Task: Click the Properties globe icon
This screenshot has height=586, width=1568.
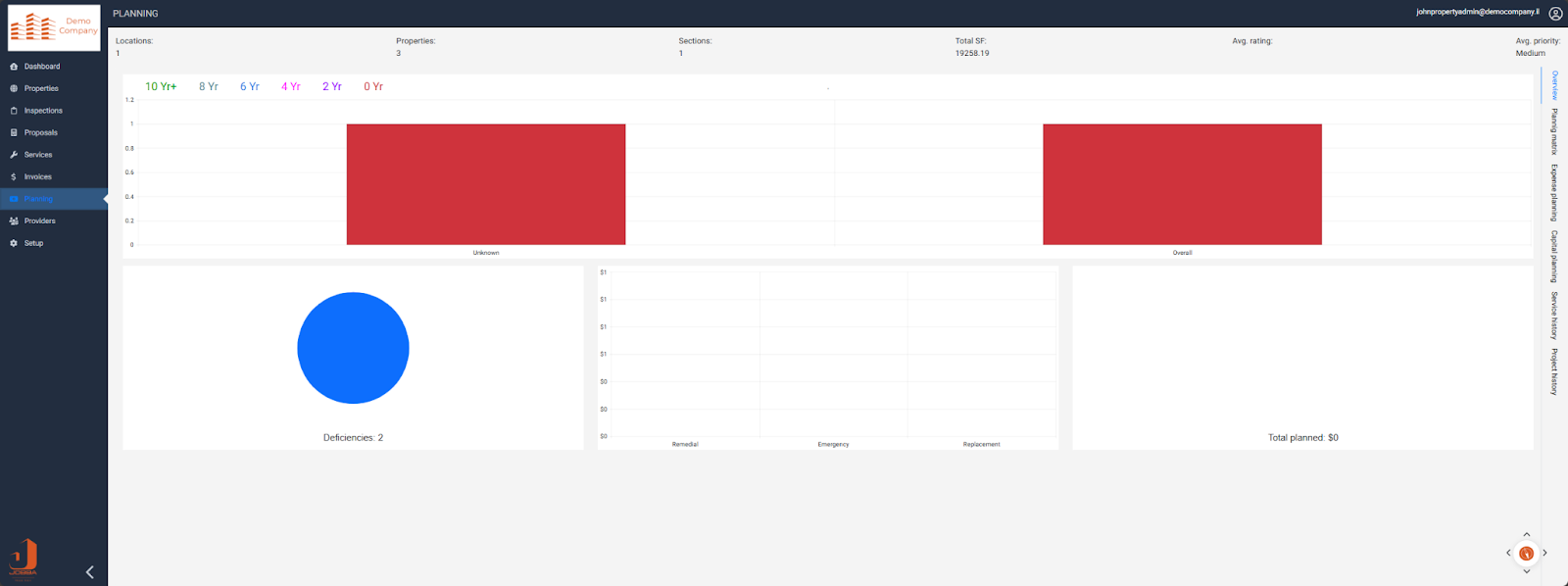Action: coord(14,88)
